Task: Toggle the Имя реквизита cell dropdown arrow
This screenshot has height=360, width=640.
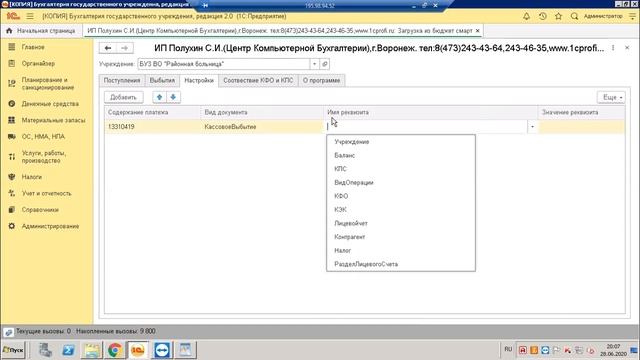Action: [x=532, y=127]
